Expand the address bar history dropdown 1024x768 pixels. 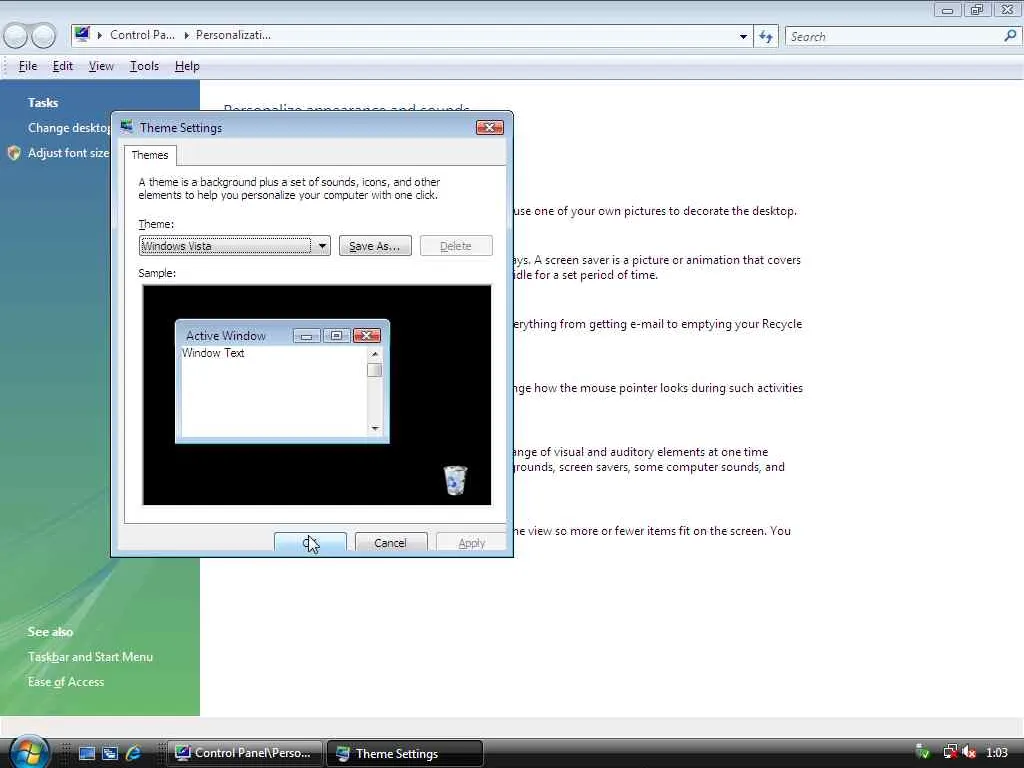(743, 37)
